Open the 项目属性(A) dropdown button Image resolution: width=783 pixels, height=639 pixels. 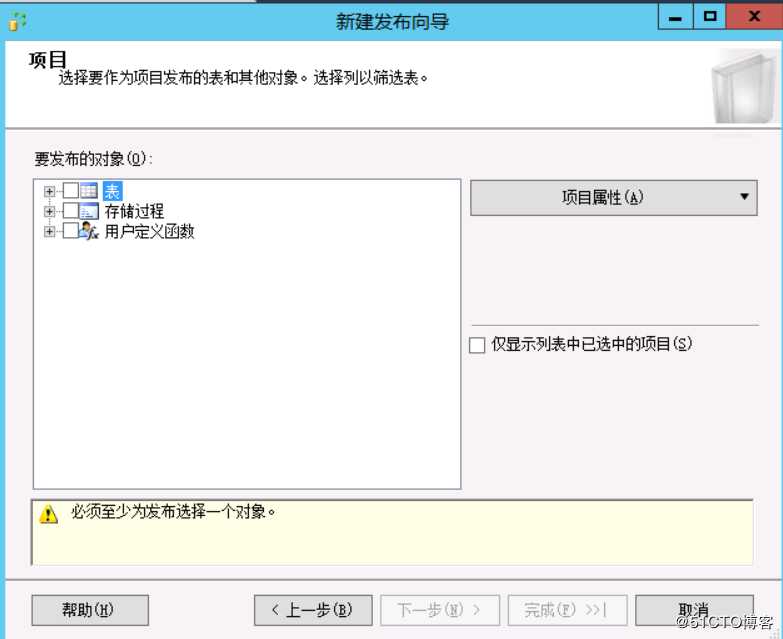614,198
